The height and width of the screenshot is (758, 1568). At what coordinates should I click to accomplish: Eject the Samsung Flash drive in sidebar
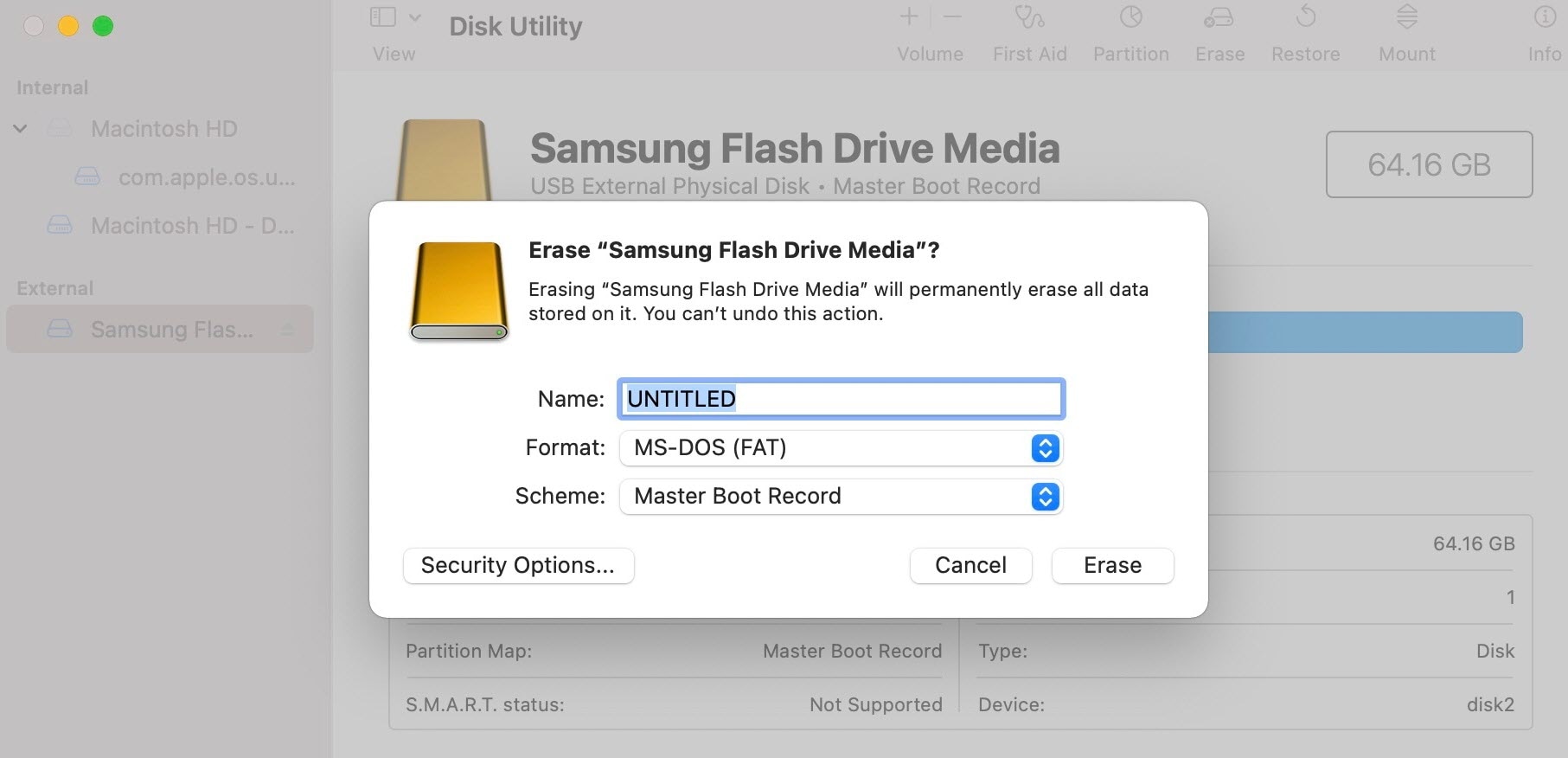tap(288, 330)
